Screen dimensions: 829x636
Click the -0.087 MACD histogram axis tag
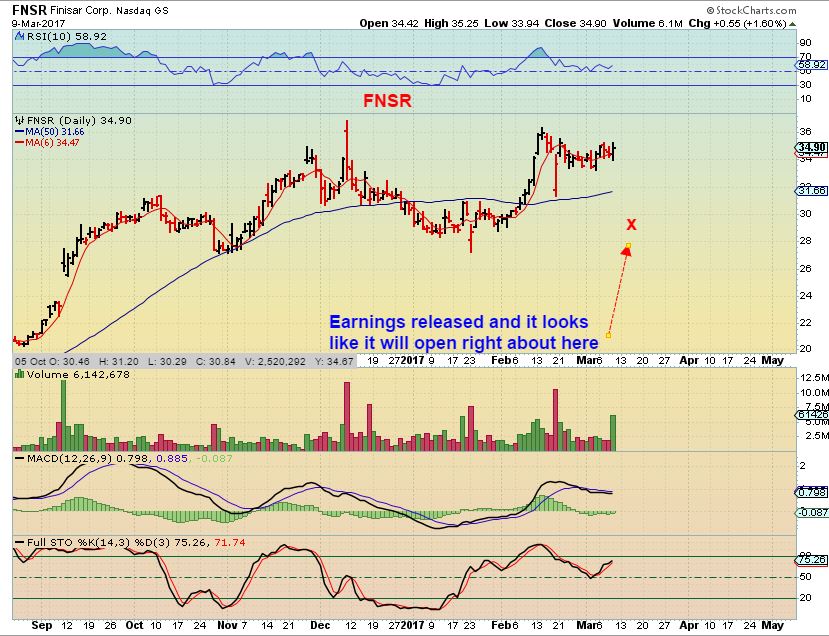tap(811, 512)
